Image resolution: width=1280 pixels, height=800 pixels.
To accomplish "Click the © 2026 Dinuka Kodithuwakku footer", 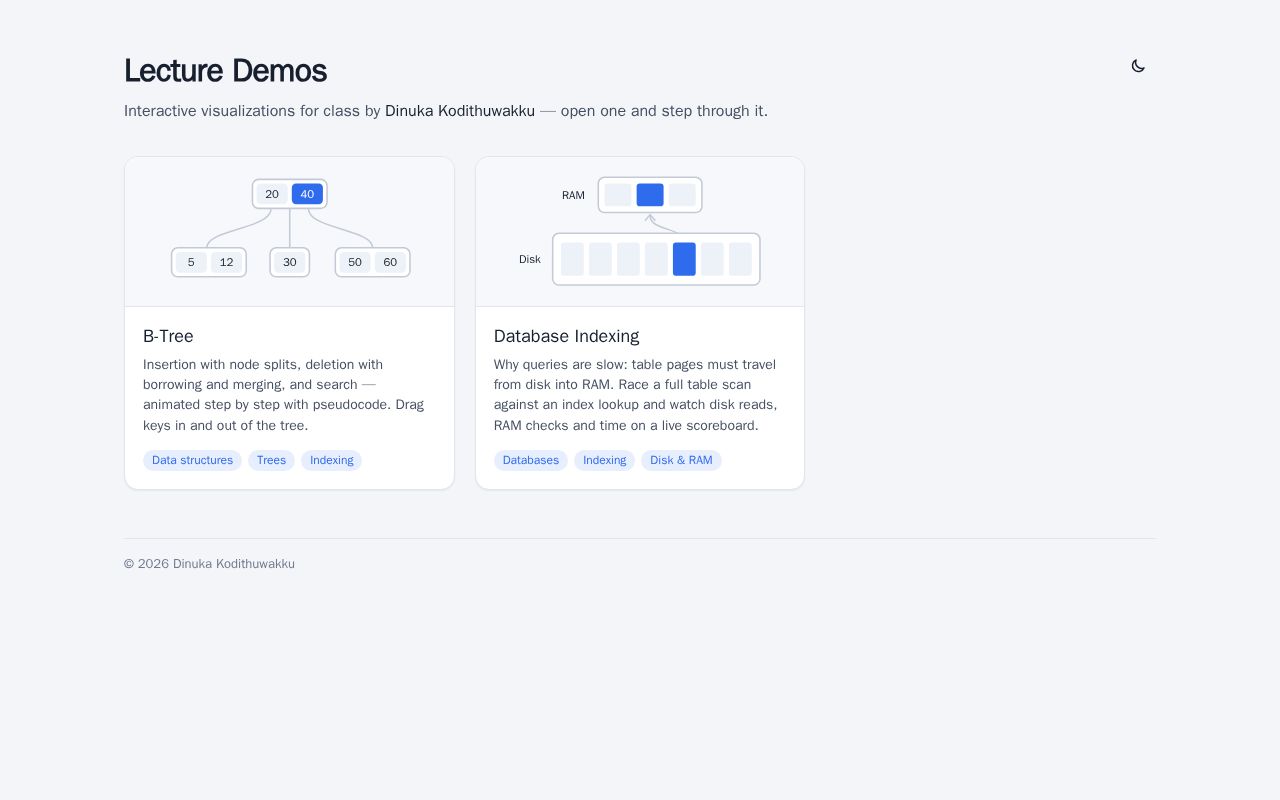I will pyautogui.click(x=209, y=564).
